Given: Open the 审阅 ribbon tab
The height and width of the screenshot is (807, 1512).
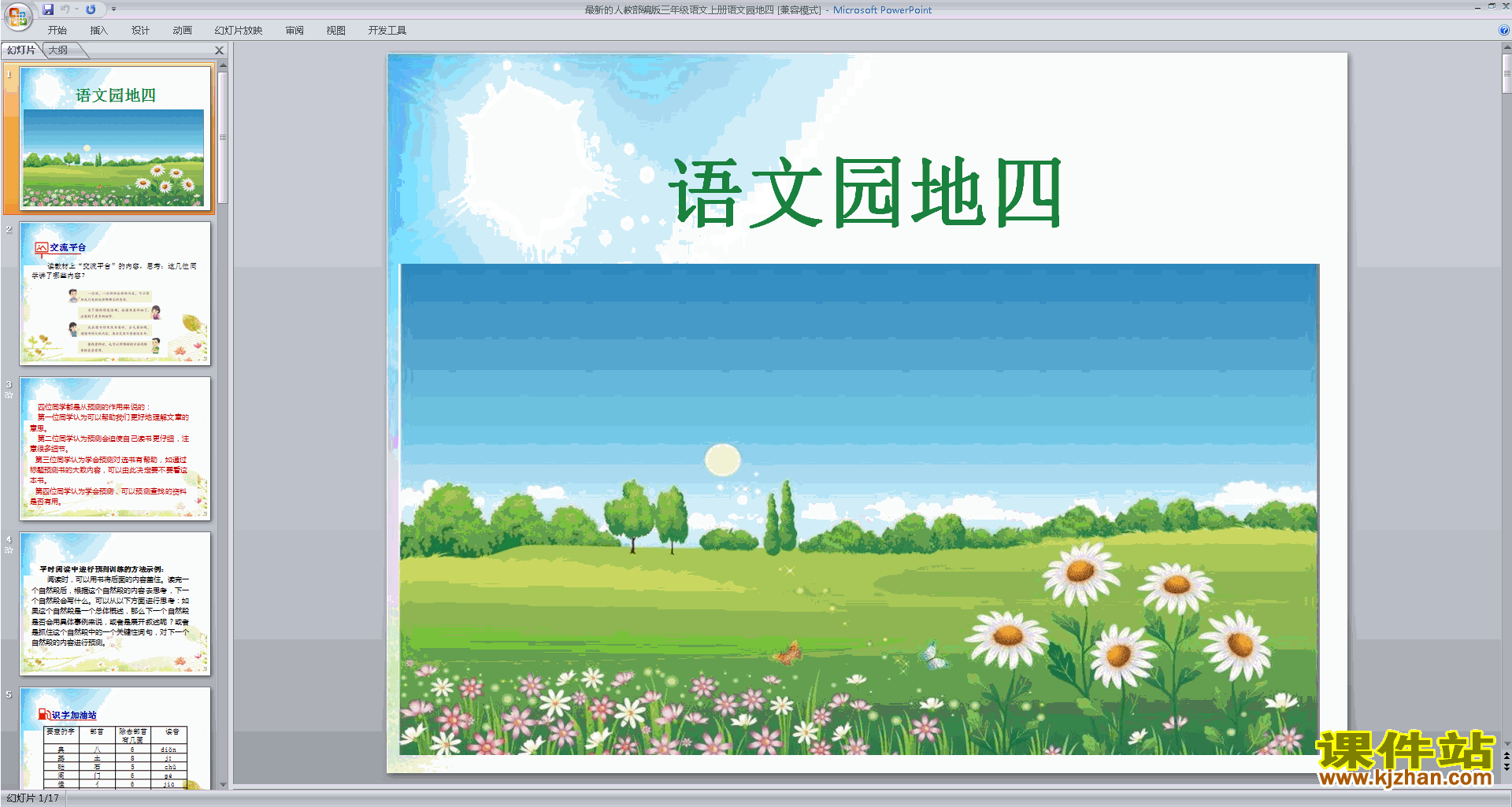Looking at the screenshot, I should (x=295, y=31).
